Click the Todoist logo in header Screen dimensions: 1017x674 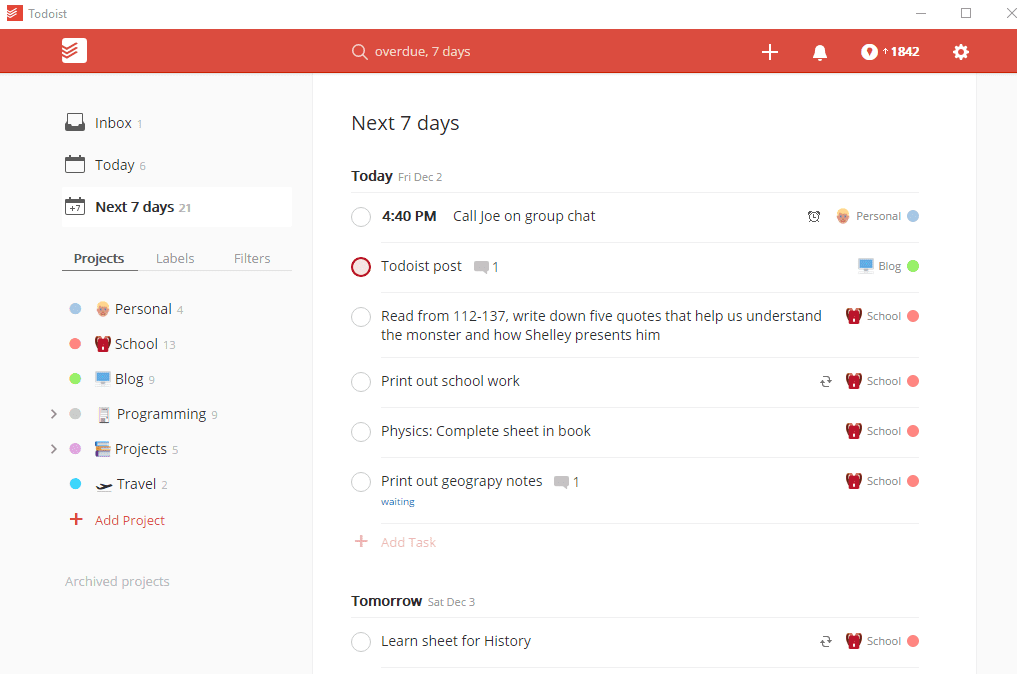[74, 51]
